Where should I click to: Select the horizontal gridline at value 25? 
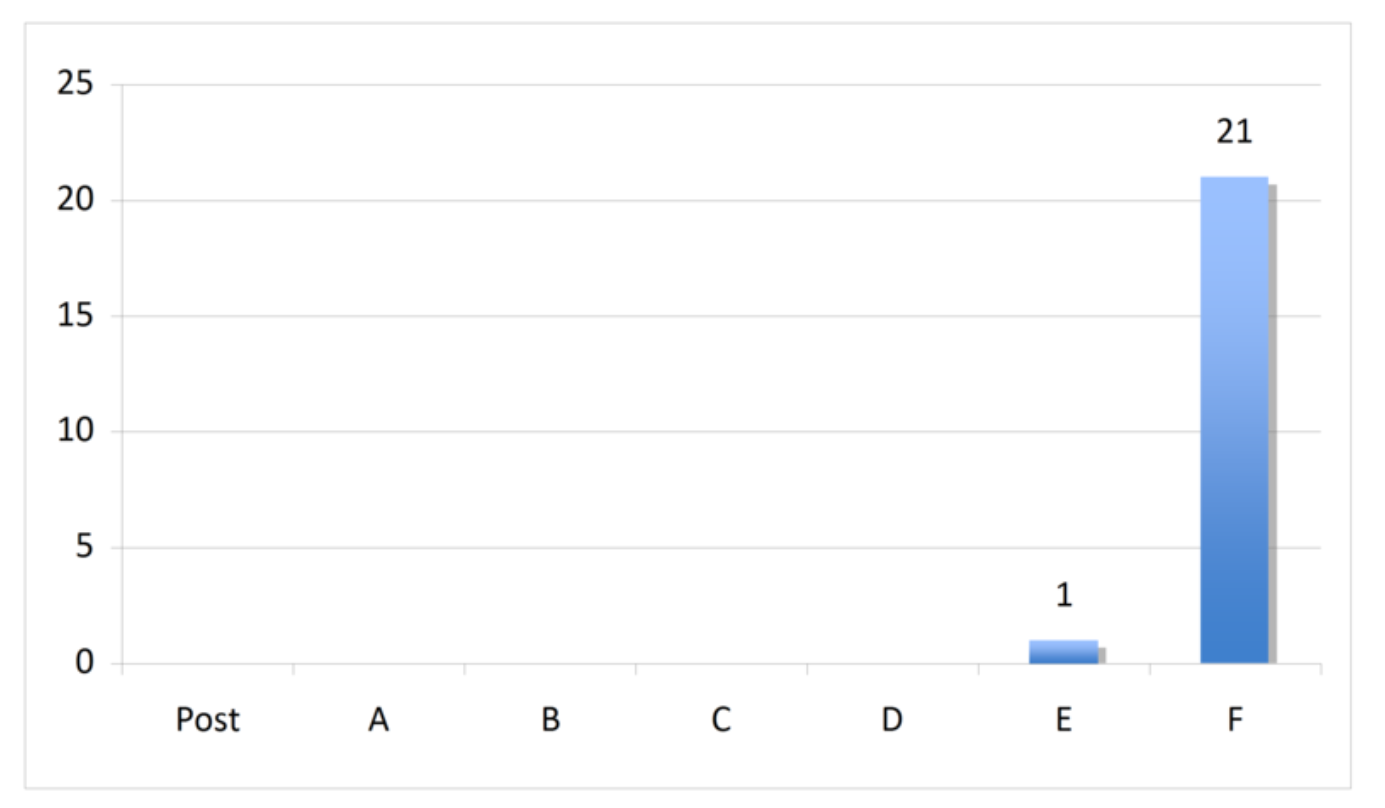(700, 85)
